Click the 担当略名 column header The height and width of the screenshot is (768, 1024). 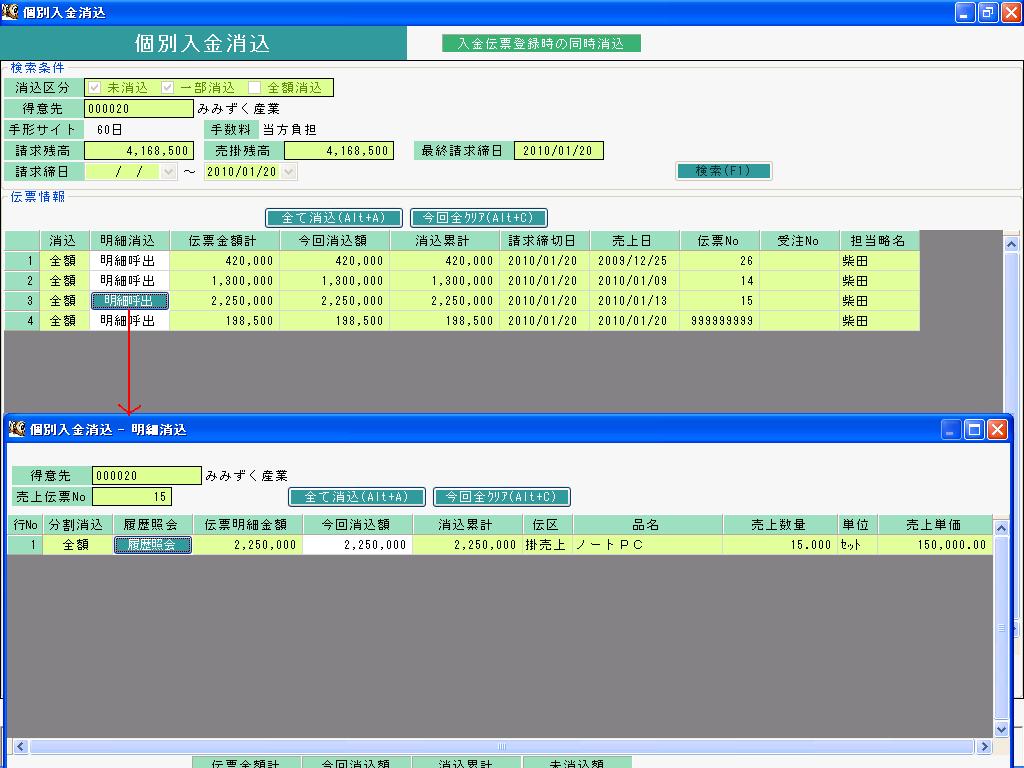(880, 241)
